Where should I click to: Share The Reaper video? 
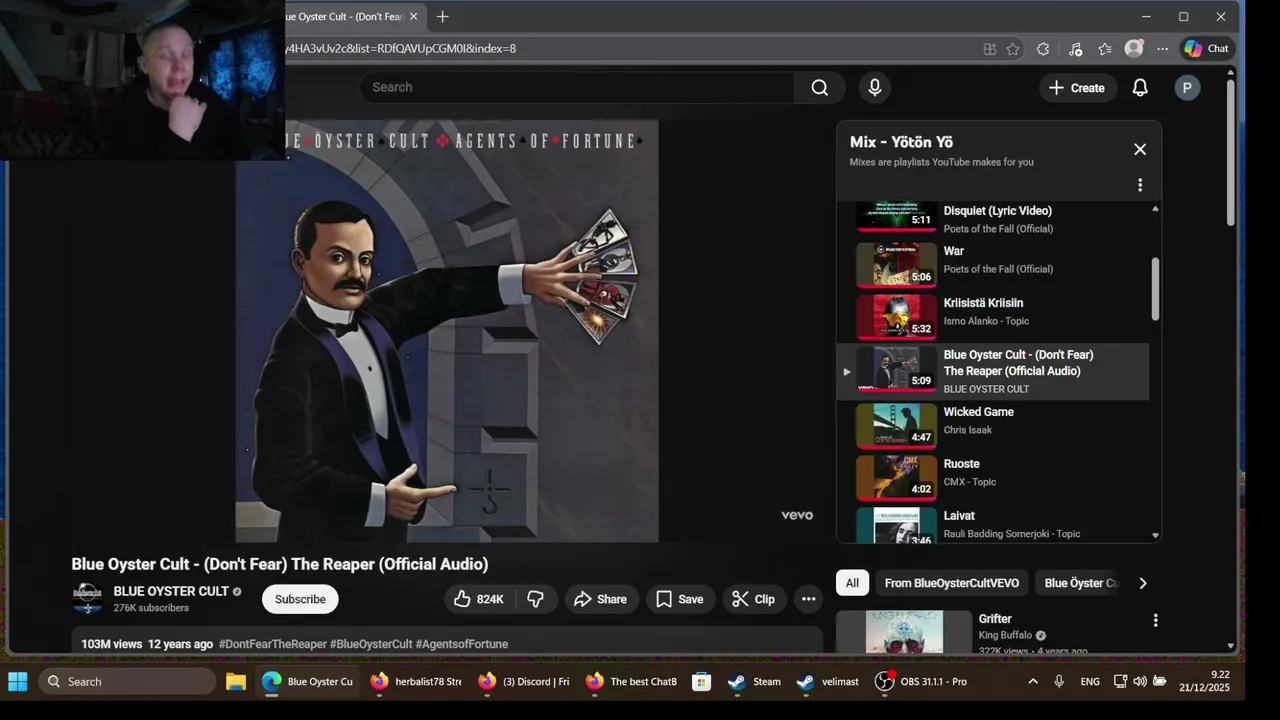601,599
